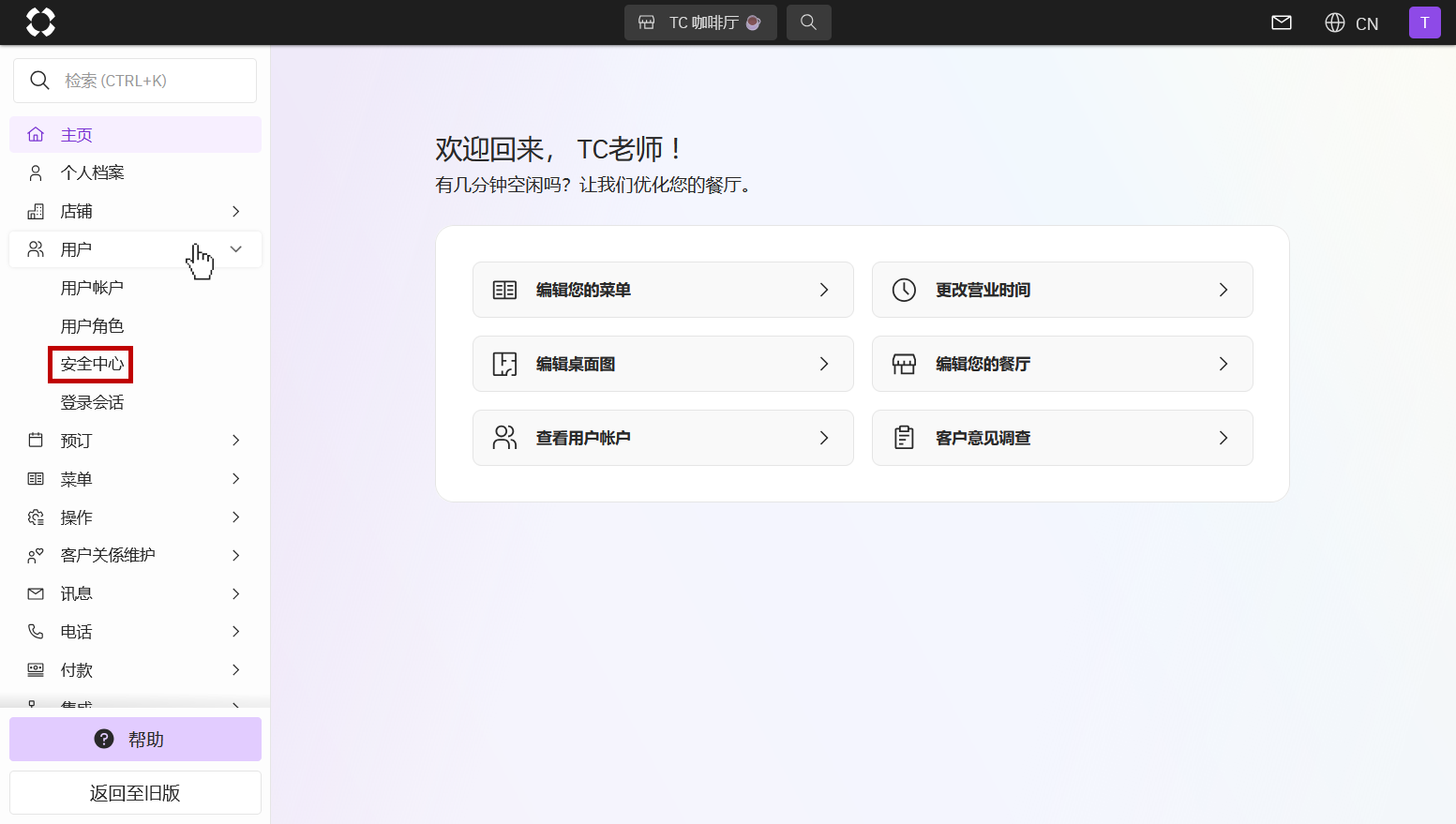
Task: Open the mail envelope icon in header
Action: pyautogui.click(x=1282, y=22)
